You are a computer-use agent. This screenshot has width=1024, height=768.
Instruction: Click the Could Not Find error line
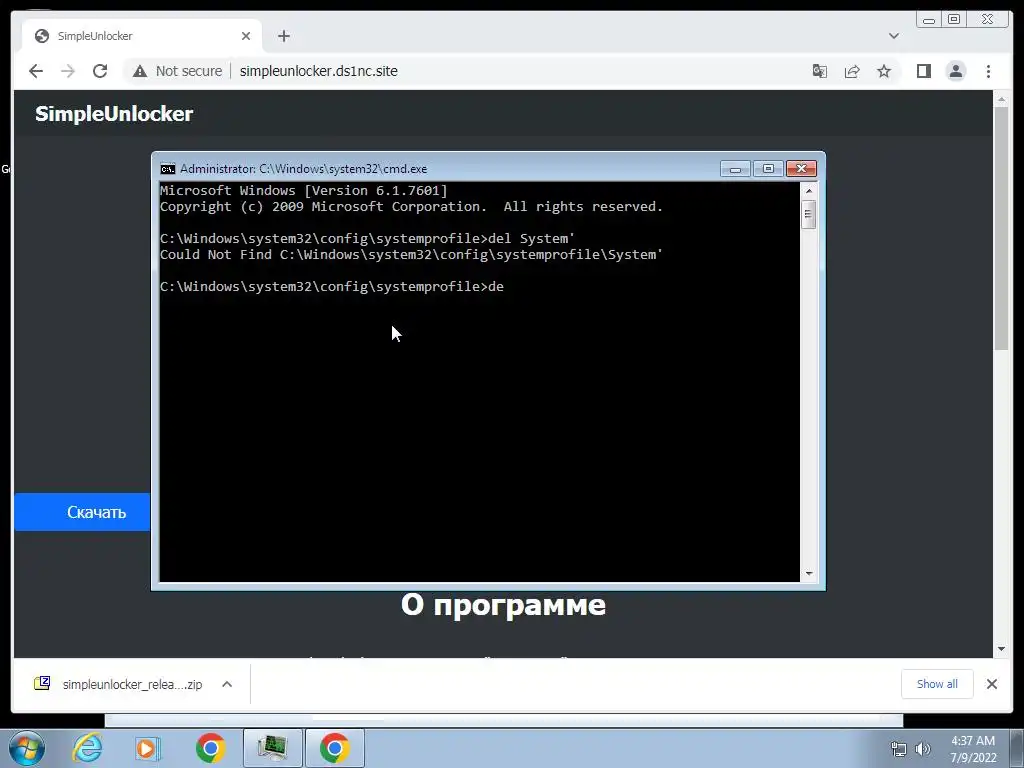click(x=411, y=255)
